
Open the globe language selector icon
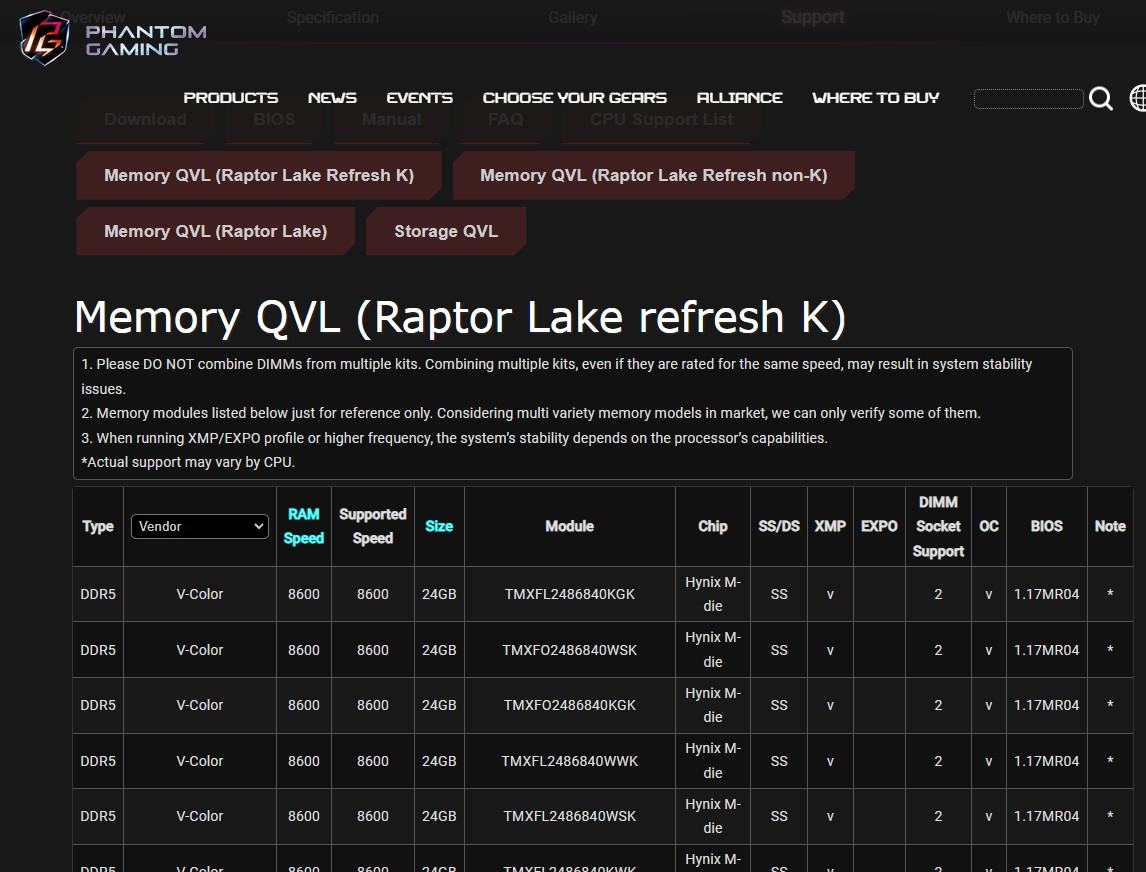tap(1137, 98)
